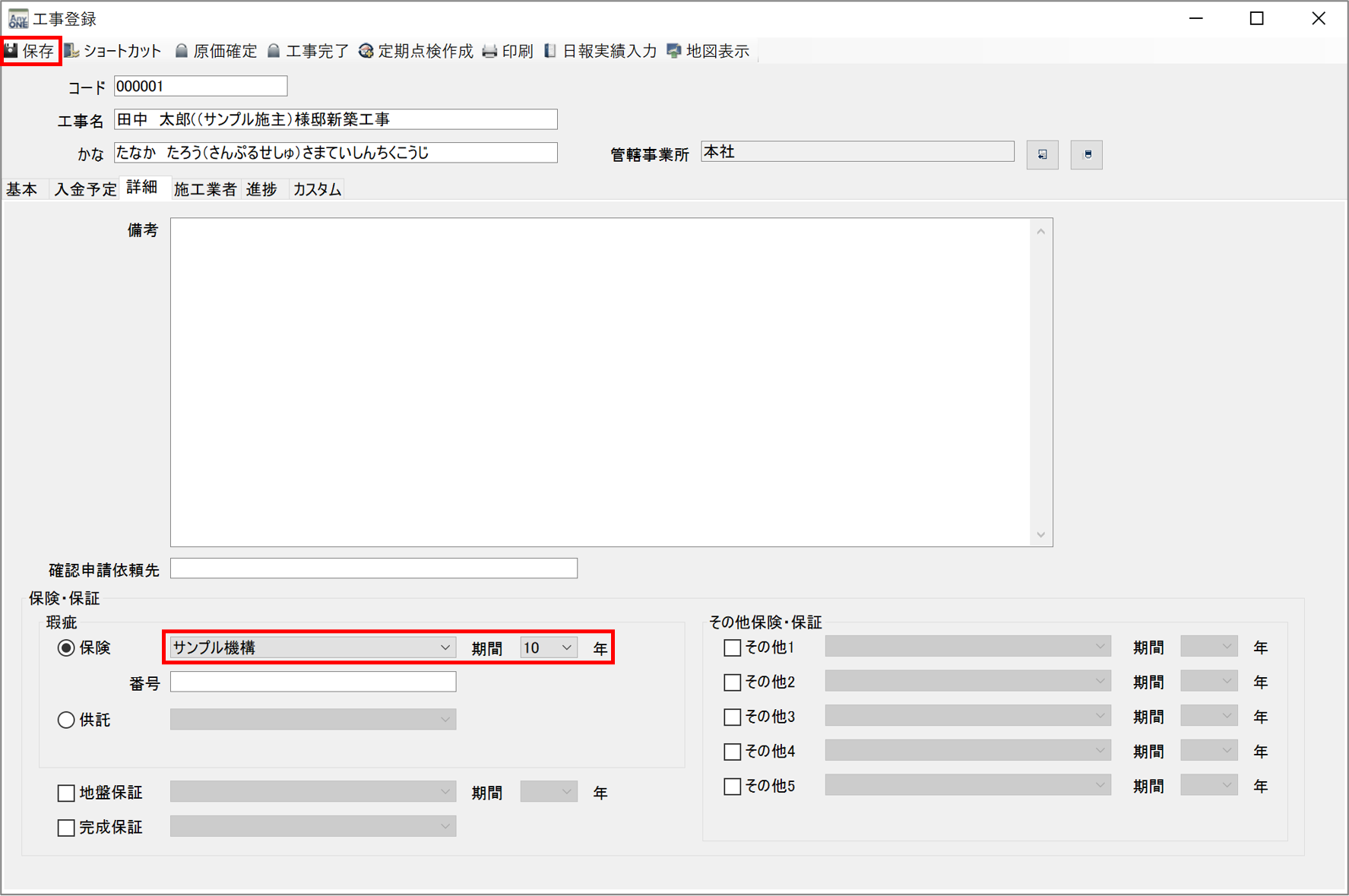Screen dimensions: 1349x896
Task: Click the 備考 scrollbar down arrow
Action: pyautogui.click(x=1040, y=535)
